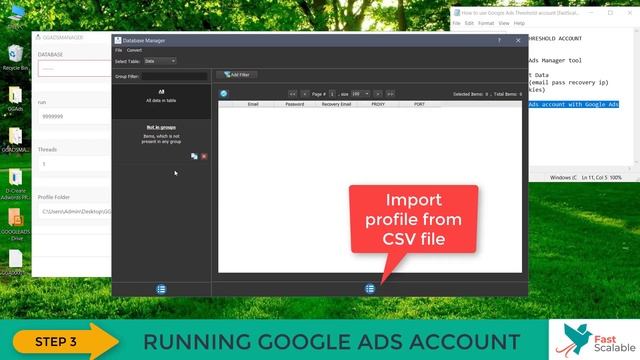Viewport: 640px width, 360px height.
Task: Click the Add Filter button
Action: pos(237,75)
